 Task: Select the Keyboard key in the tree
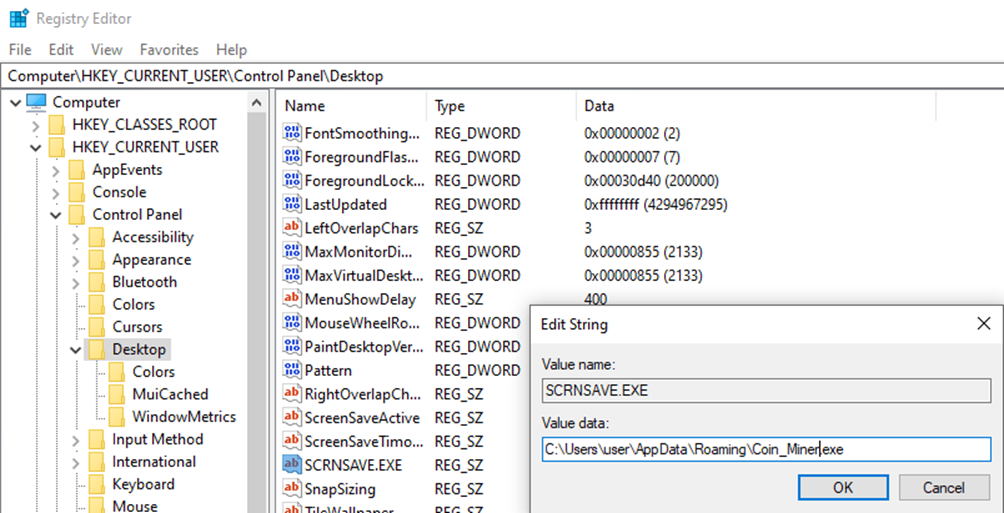click(143, 484)
